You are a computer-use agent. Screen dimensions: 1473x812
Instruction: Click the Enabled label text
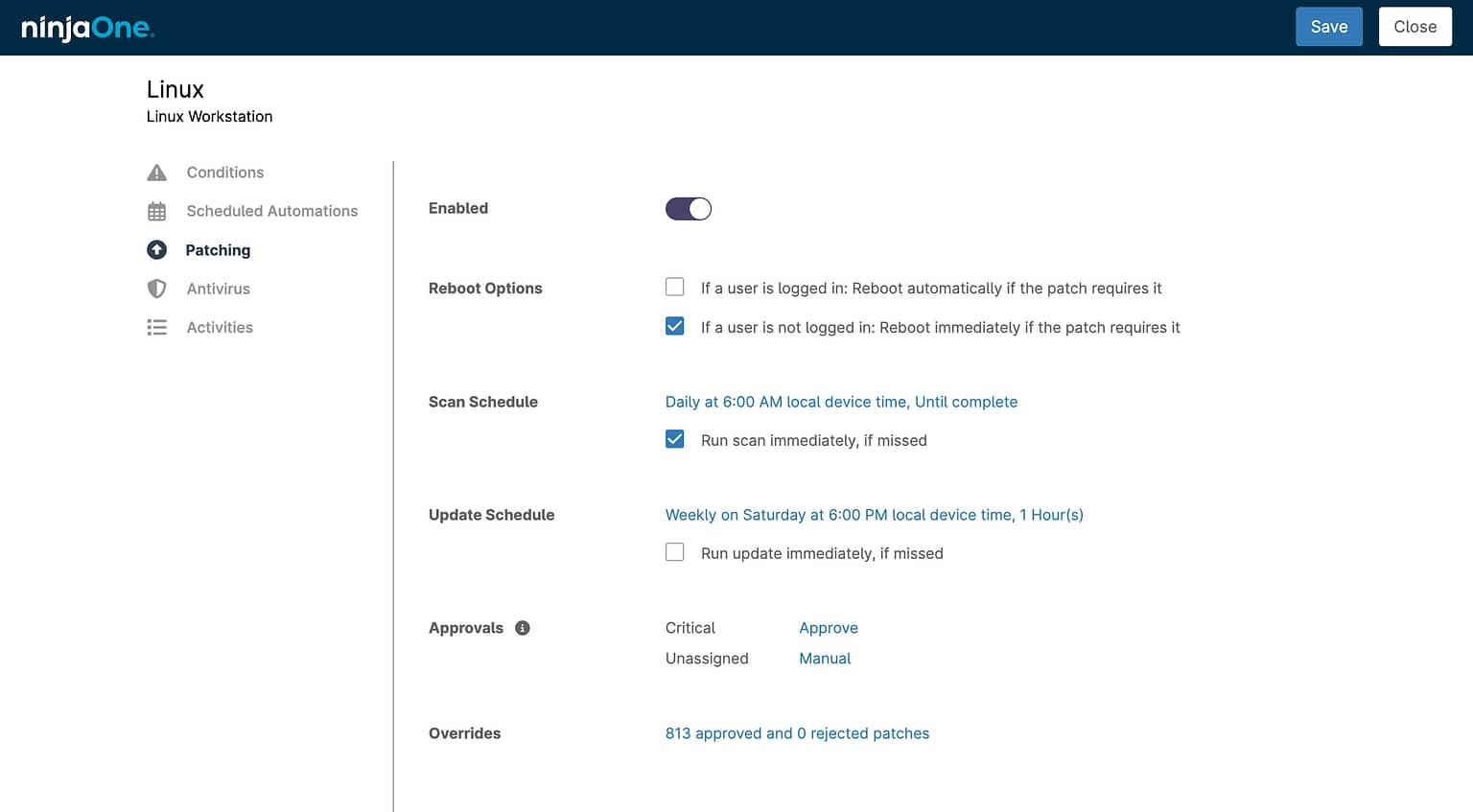[x=458, y=208]
